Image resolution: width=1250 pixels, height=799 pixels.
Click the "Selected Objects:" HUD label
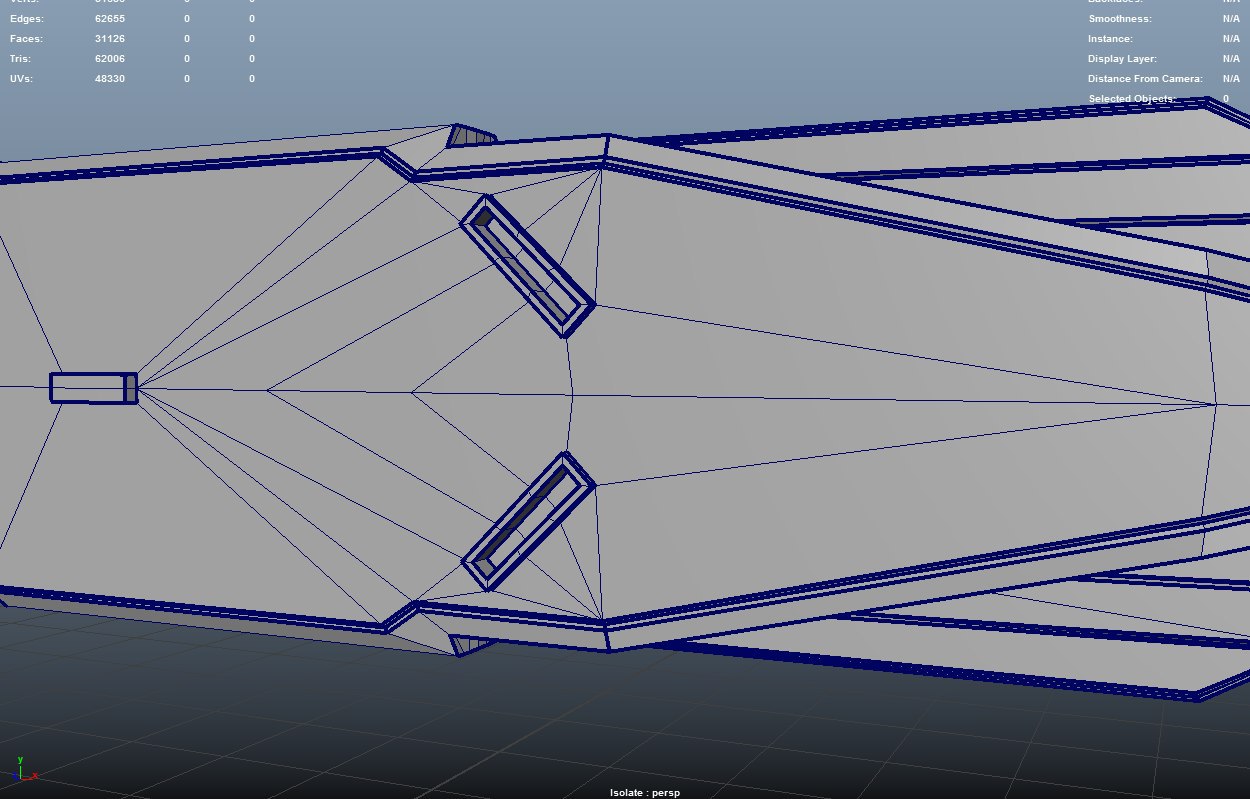coord(1132,99)
